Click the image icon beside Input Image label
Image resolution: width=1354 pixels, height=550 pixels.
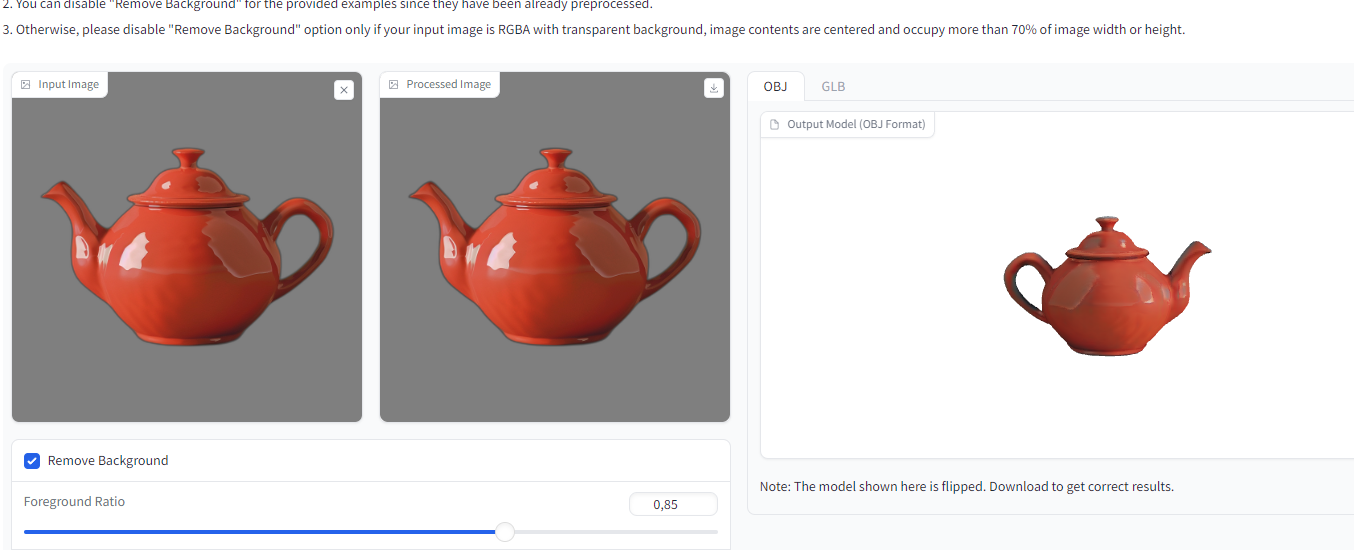26,85
